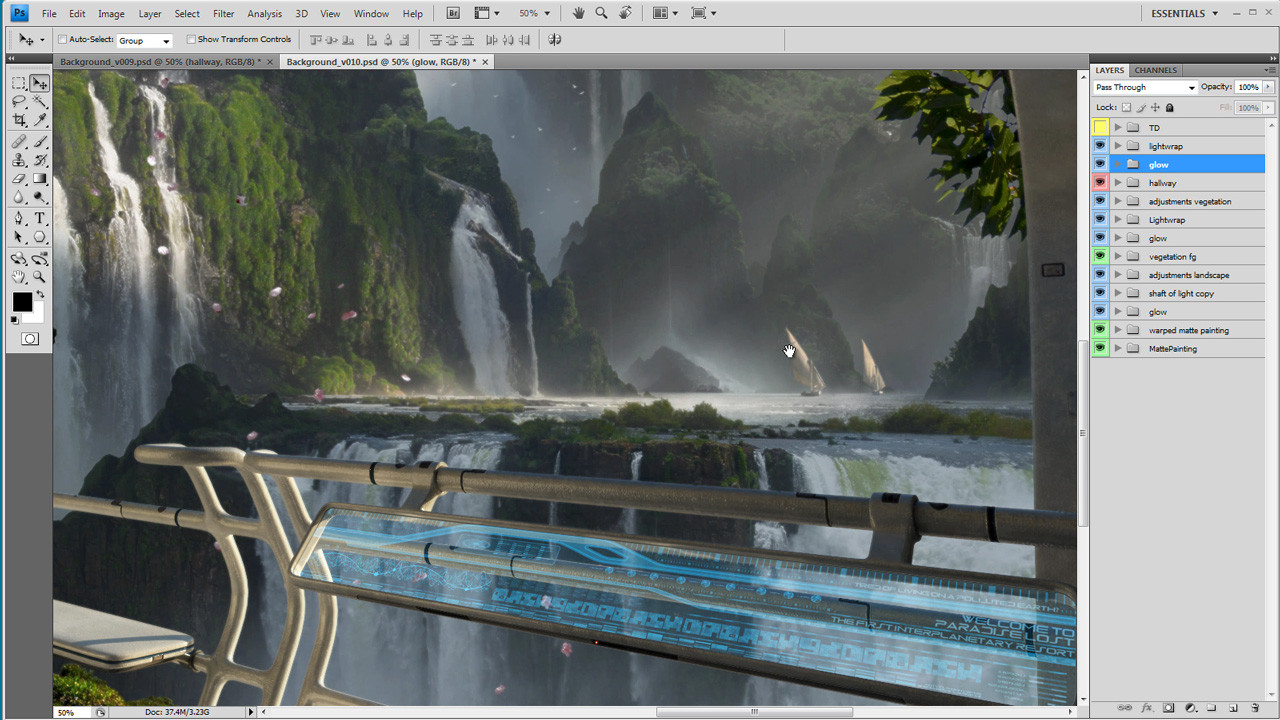1280x720 pixels.
Task: Enable Show Transform Controls
Action: point(189,39)
